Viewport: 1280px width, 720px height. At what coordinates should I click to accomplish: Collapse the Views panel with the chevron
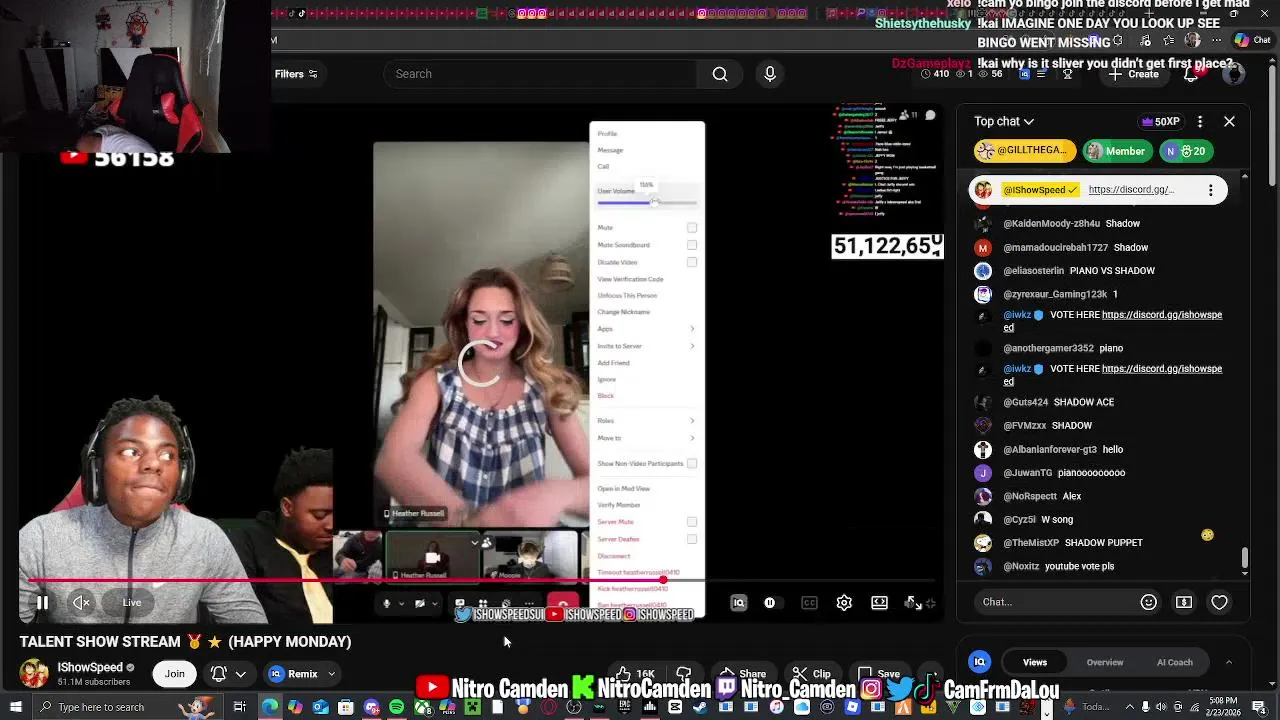pos(1229,662)
